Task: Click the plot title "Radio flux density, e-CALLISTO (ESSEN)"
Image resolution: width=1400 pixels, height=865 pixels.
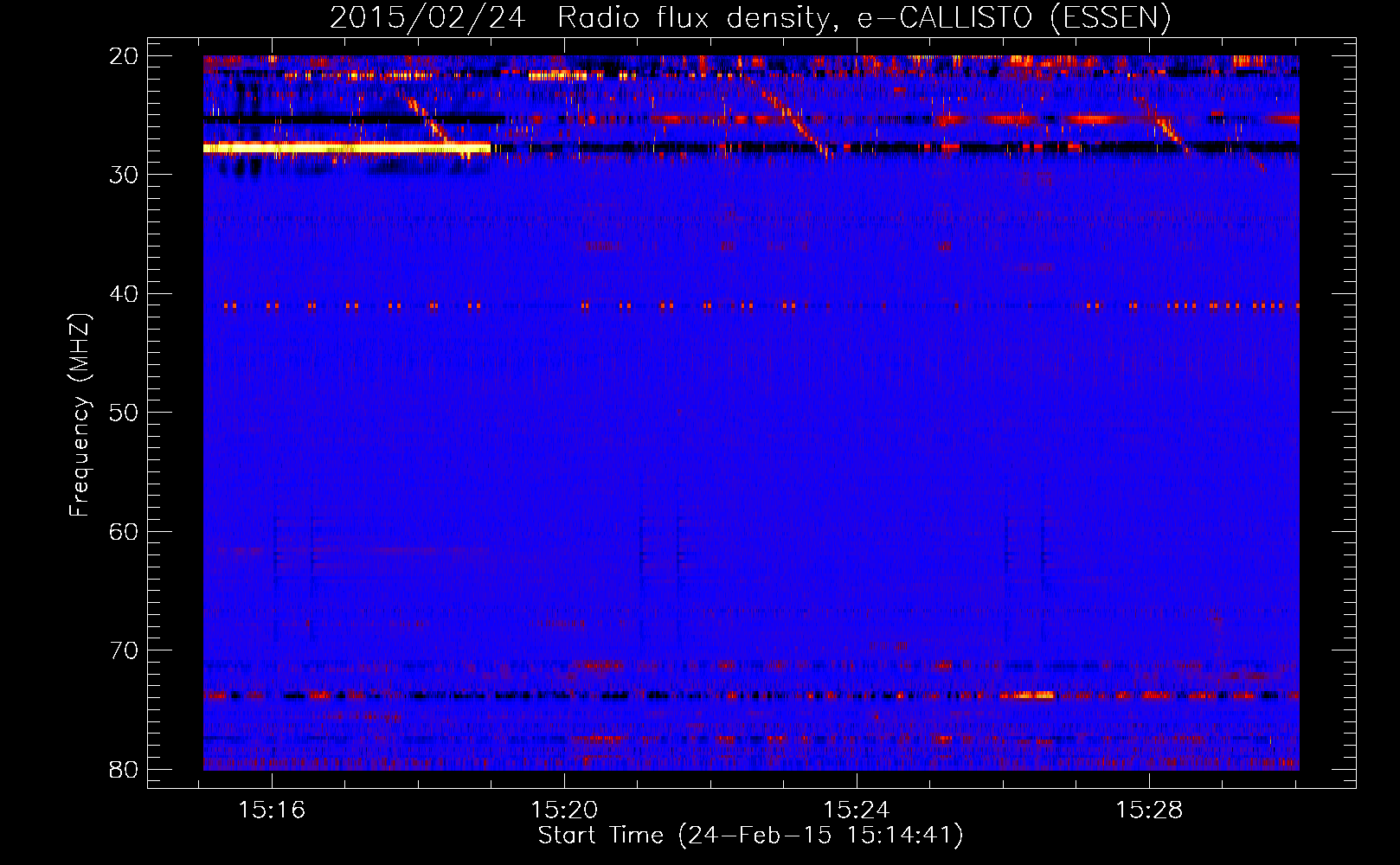Action: tap(864, 18)
